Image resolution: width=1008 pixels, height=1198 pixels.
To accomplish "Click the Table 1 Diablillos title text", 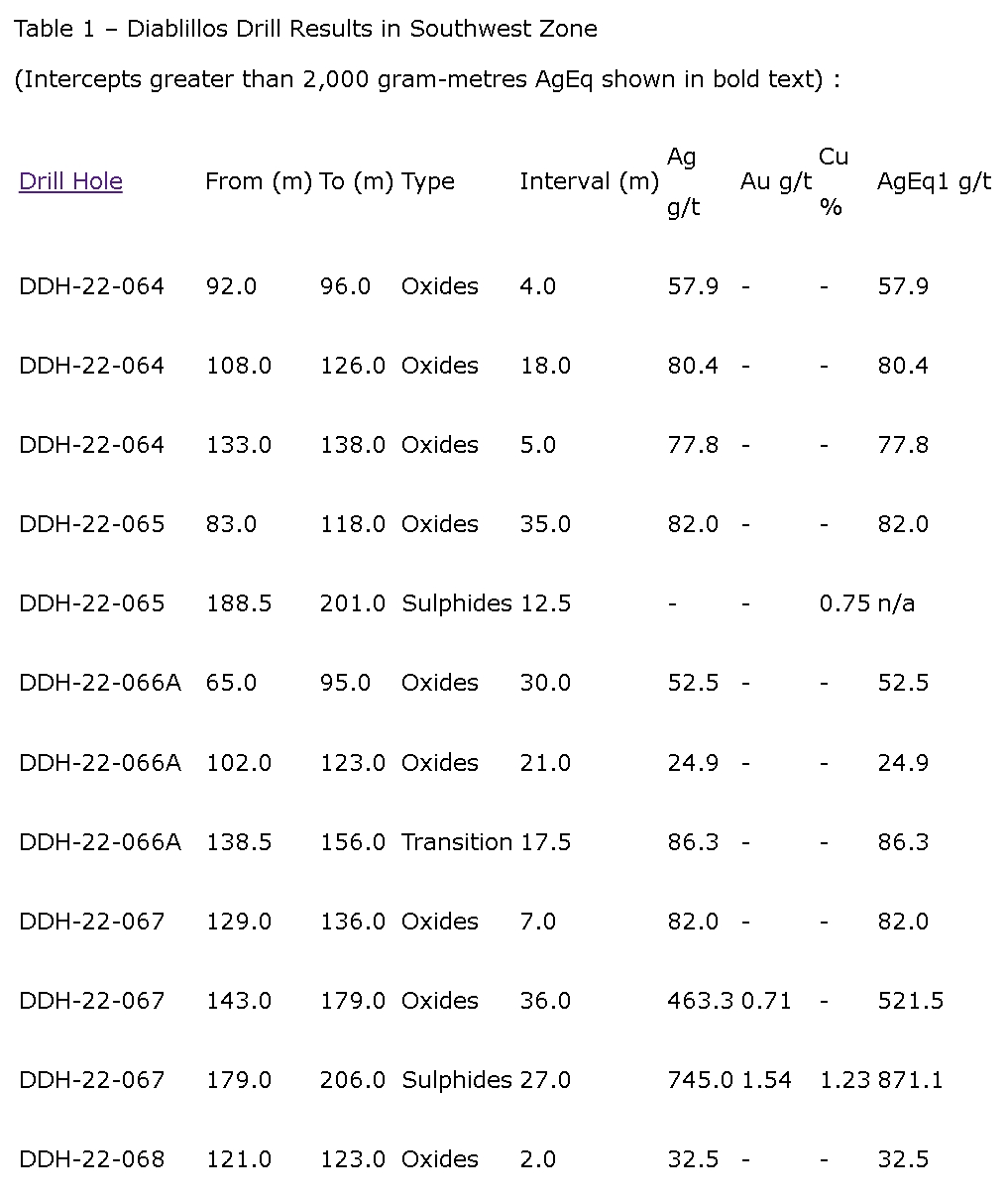I will tap(305, 29).
